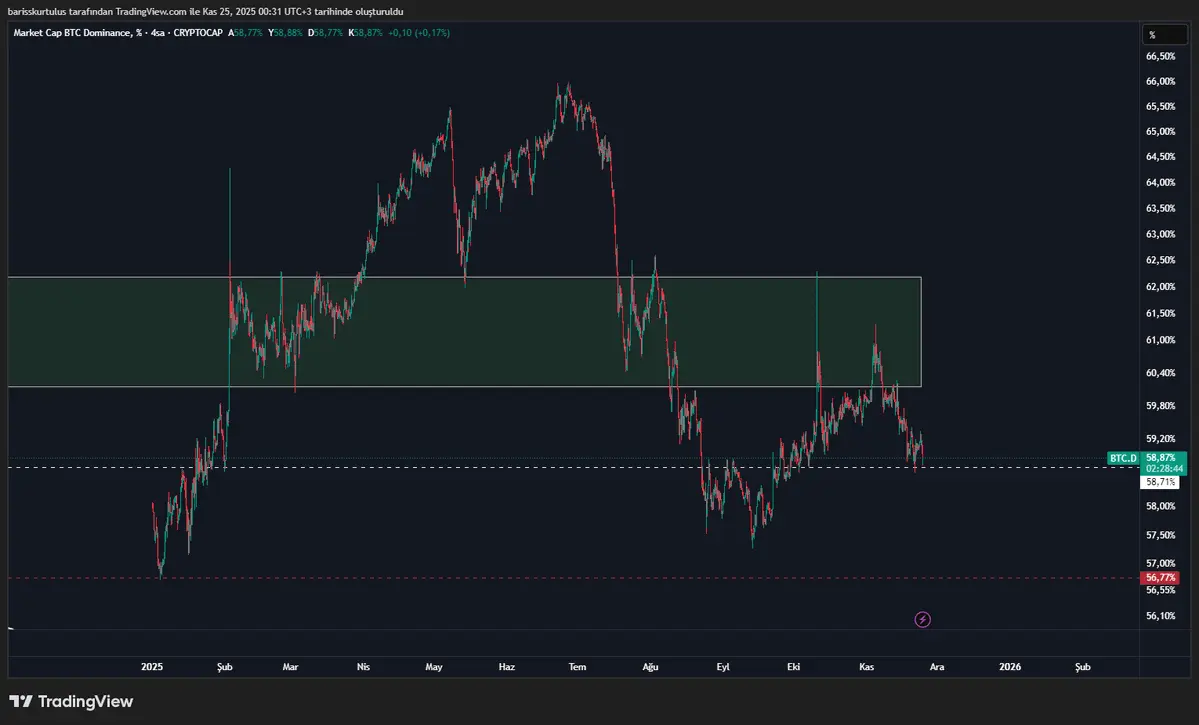Click the 56,55% price axis label
The image size is (1199, 725).
pyautogui.click(x=1160, y=590)
